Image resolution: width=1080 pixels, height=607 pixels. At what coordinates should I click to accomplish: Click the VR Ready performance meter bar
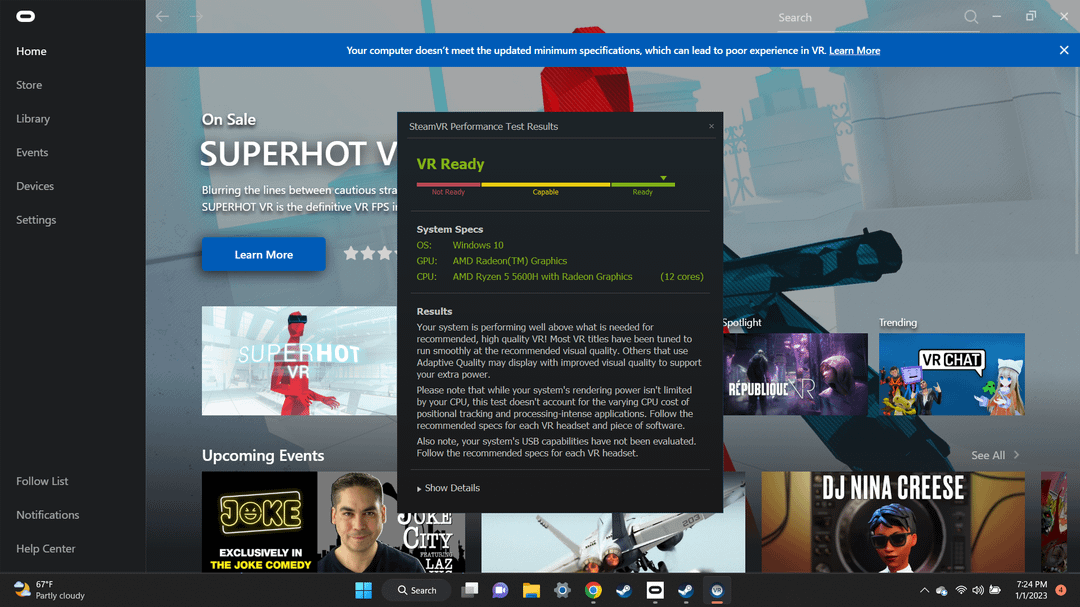click(x=546, y=184)
